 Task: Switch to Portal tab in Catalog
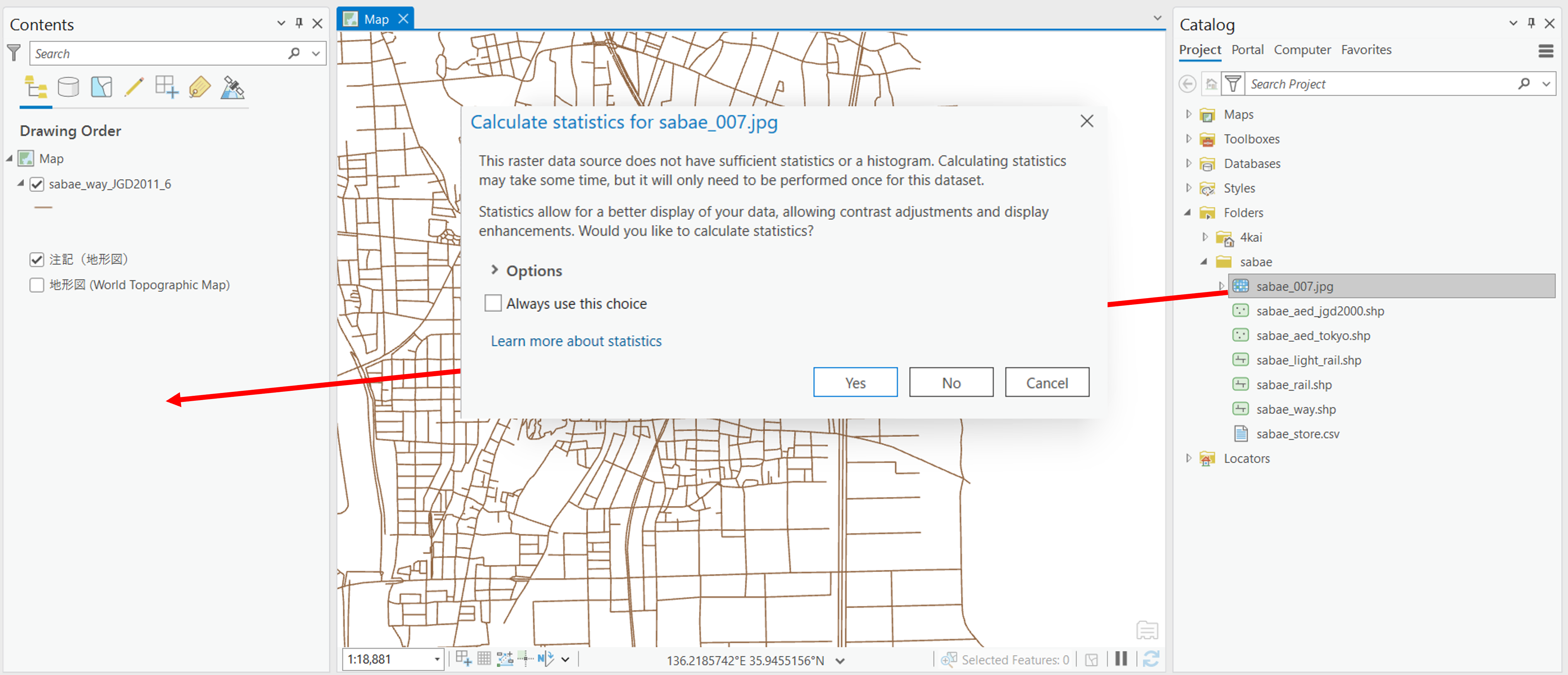tap(1247, 50)
